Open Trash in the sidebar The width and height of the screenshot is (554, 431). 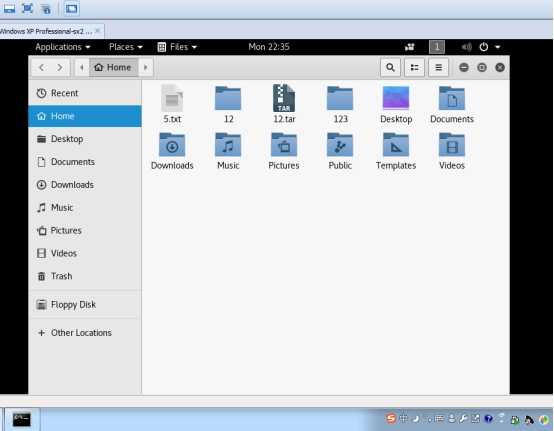point(85,276)
